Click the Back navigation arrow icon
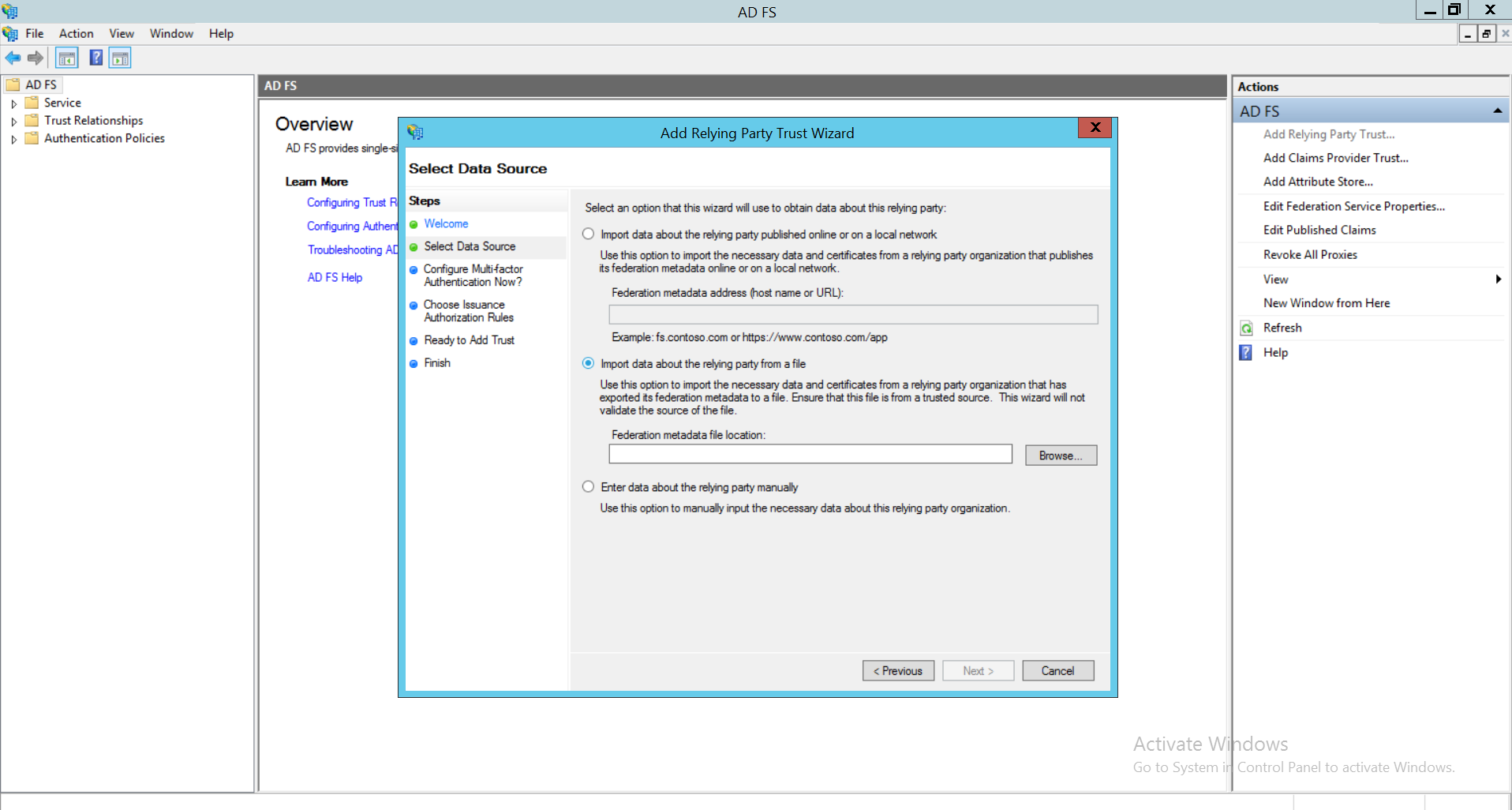The height and width of the screenshot is (810, 1512). (x=13, y=58)
